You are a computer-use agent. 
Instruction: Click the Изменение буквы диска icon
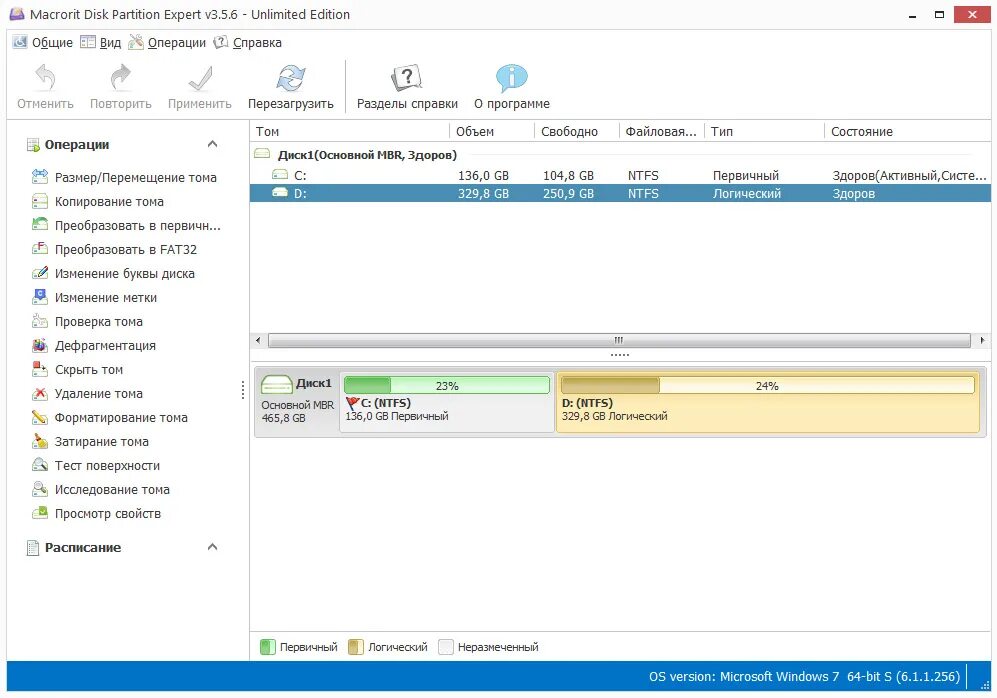coord(39,273)
